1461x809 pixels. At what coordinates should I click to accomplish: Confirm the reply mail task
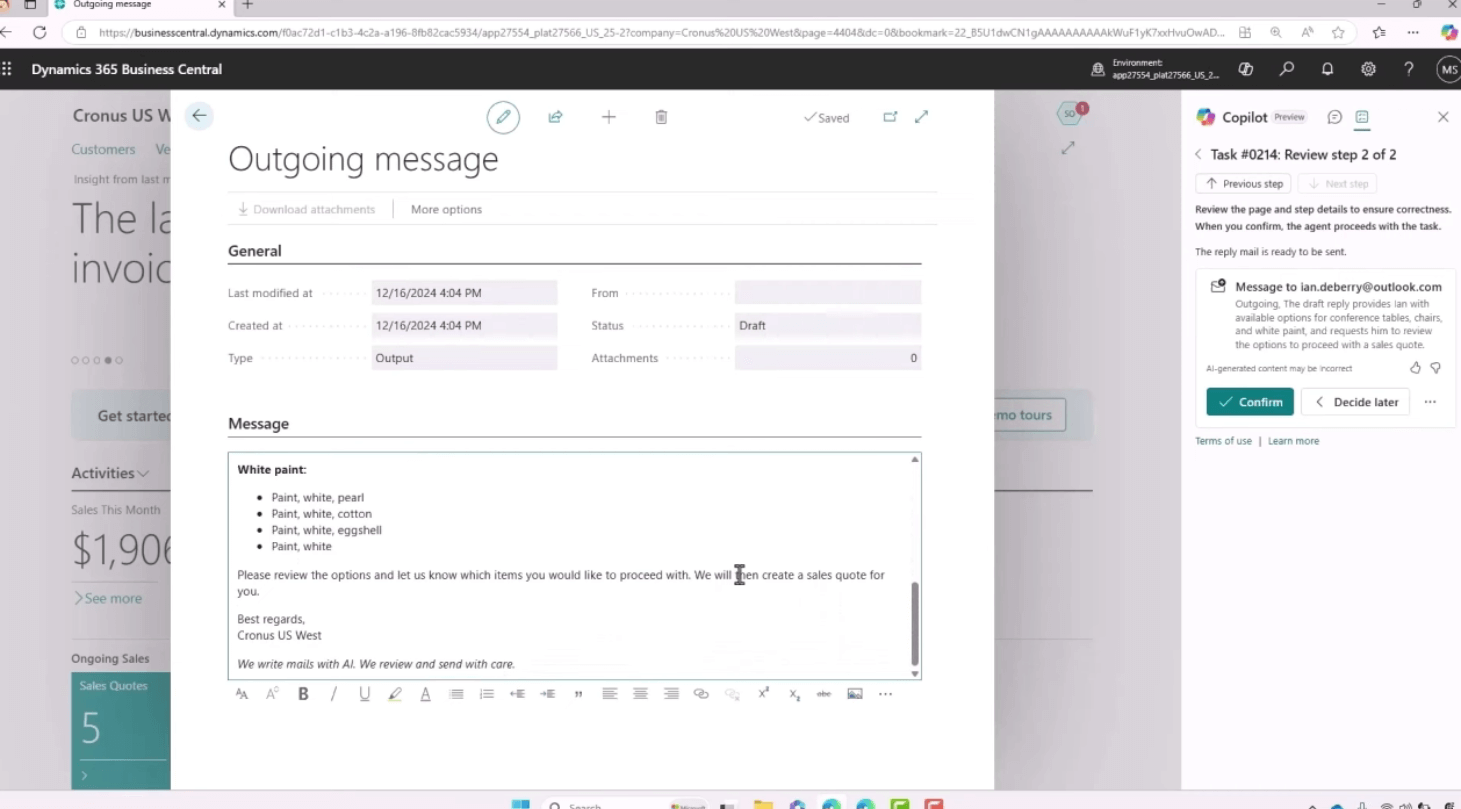coord(1250,402)
